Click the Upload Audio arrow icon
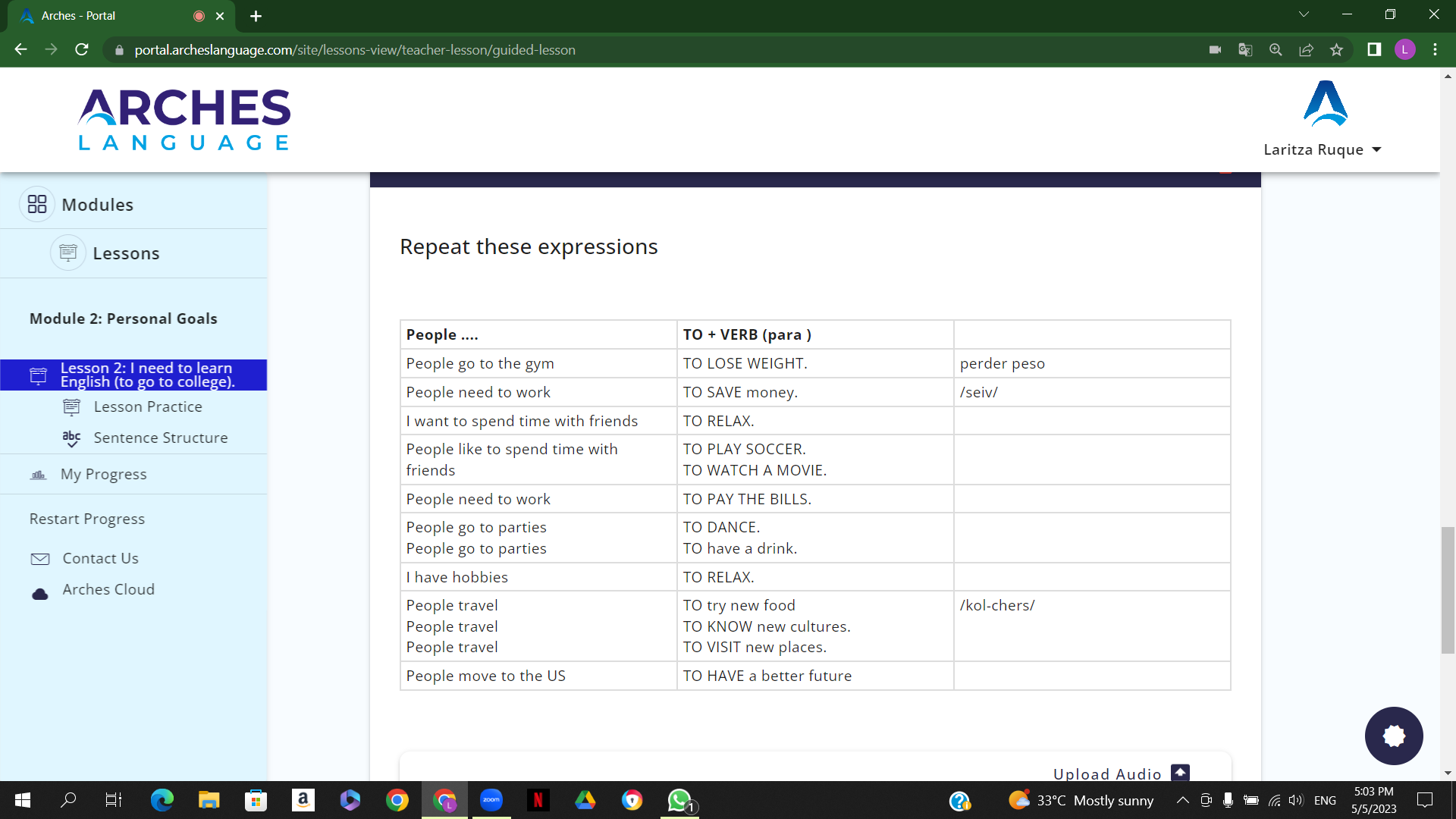The image size is (1456, 819). (x=1181, y=773)
